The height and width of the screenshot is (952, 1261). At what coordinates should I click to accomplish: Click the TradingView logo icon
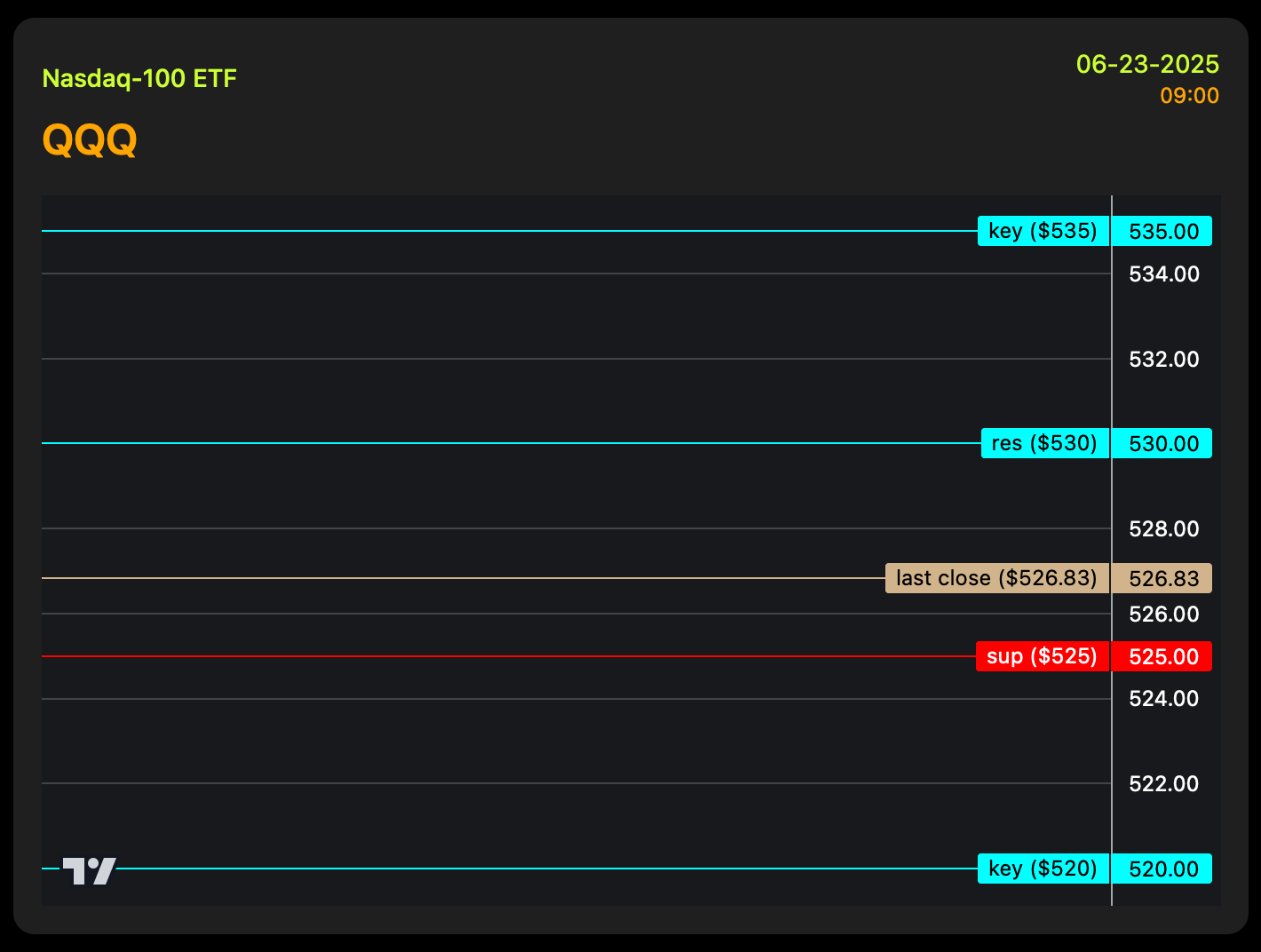[x=89, y=870]
